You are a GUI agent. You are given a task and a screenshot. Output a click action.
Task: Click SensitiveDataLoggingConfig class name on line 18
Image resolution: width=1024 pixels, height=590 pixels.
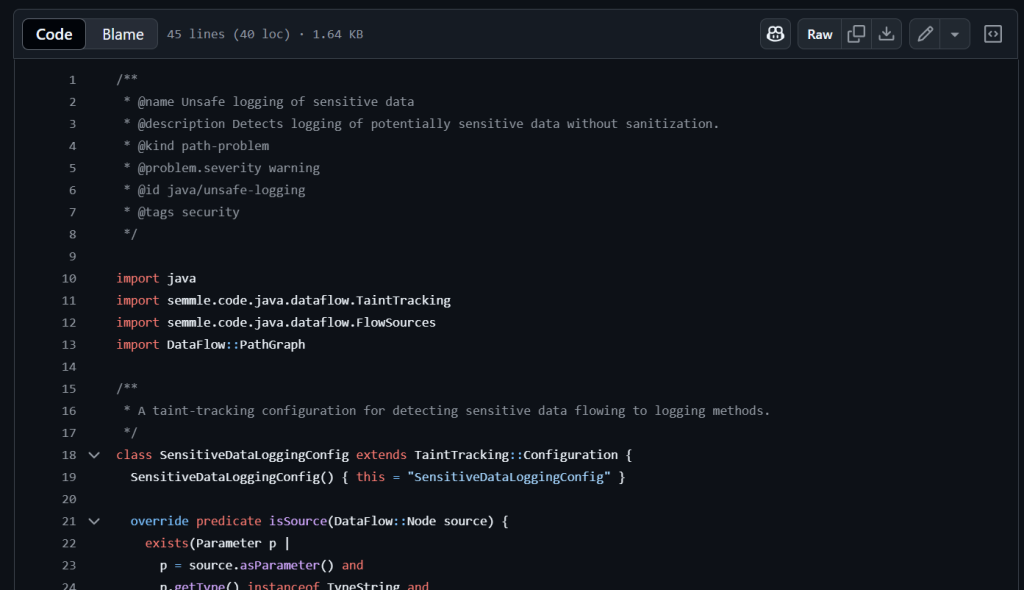[x=254, y=455]
